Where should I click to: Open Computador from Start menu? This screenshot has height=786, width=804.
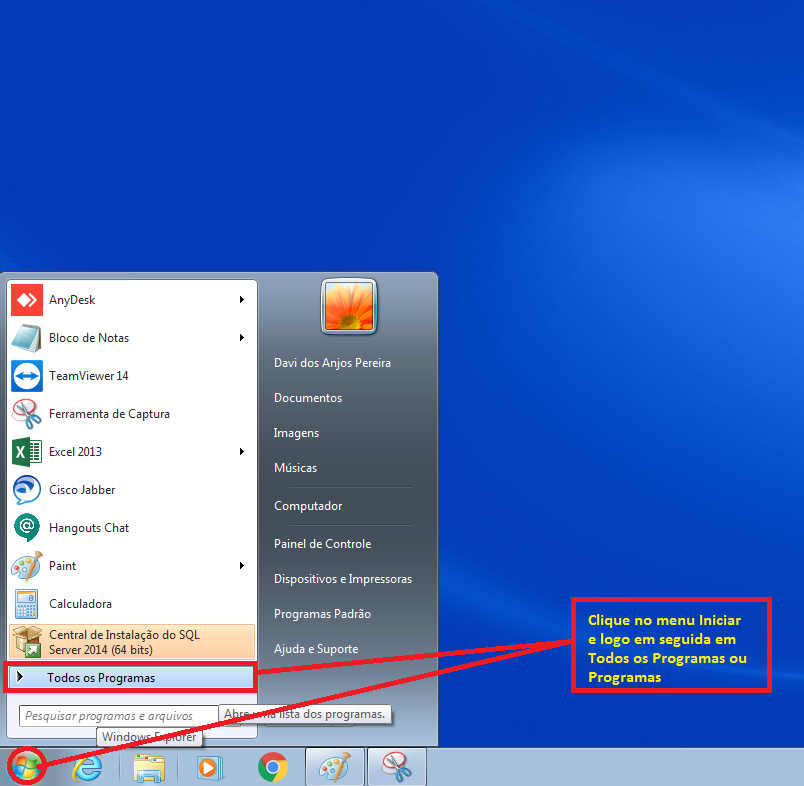pyautogui.click(x=308, y=506)
